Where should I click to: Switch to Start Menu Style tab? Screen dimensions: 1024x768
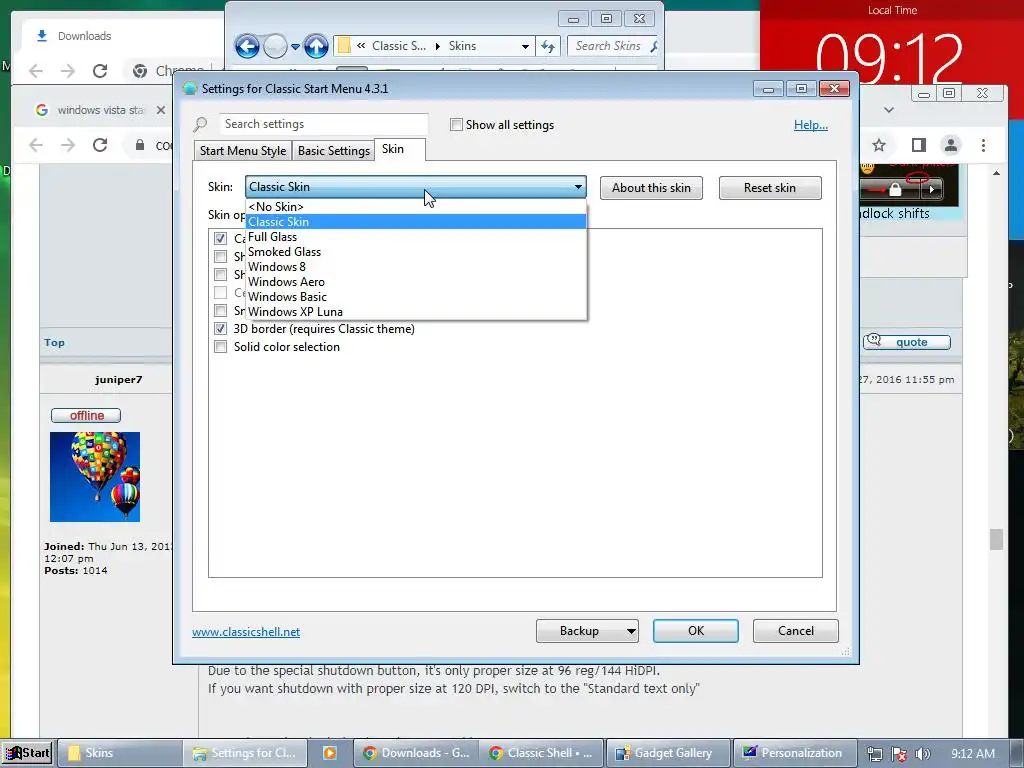243,151
